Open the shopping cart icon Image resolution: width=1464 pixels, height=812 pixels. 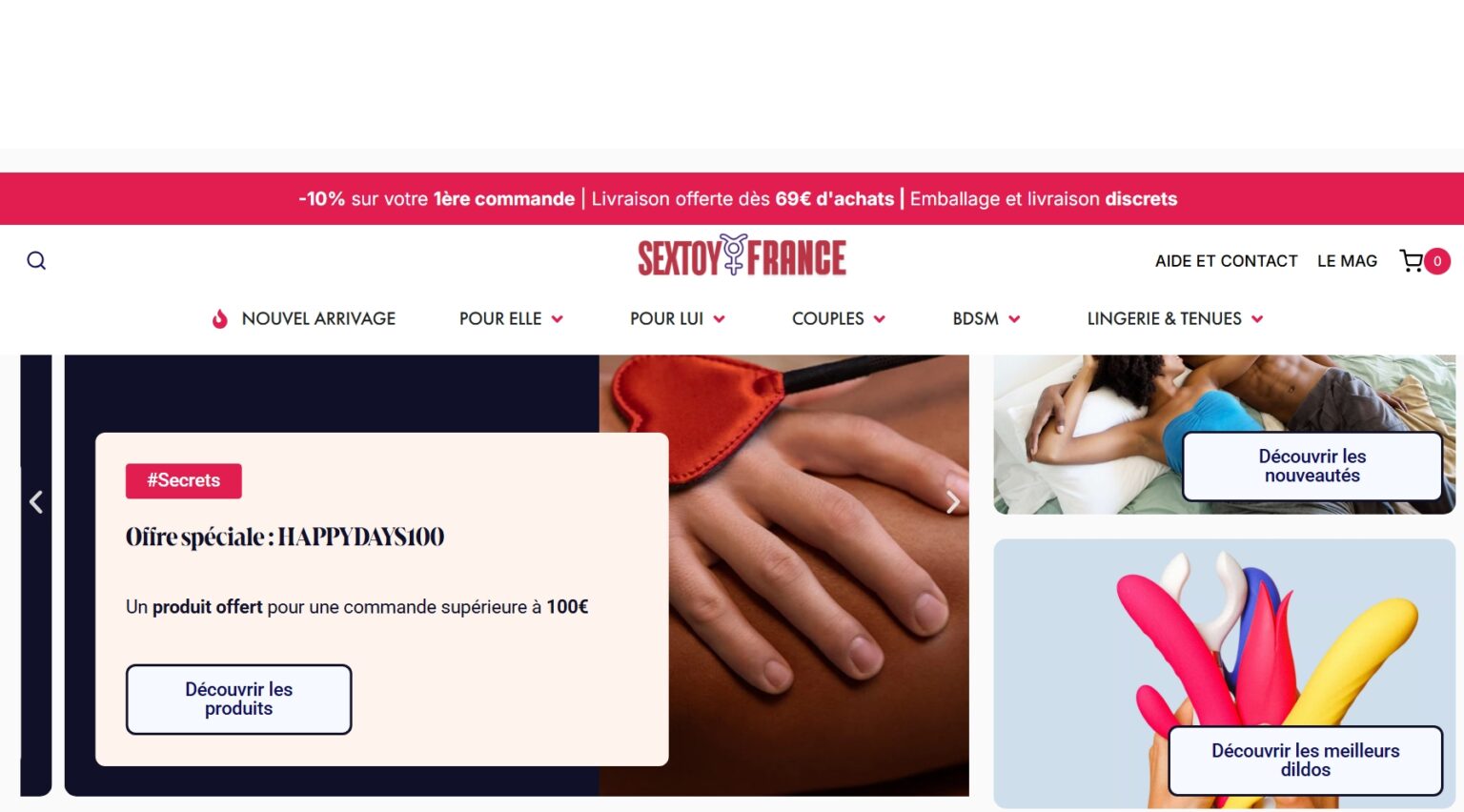(x=1411, y=260)
